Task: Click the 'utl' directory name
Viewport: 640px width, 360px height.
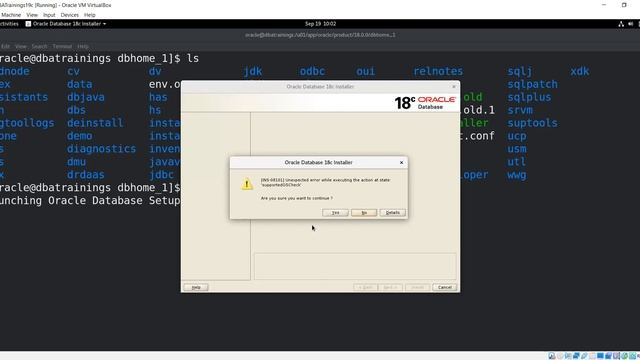Action: [517, 162]
